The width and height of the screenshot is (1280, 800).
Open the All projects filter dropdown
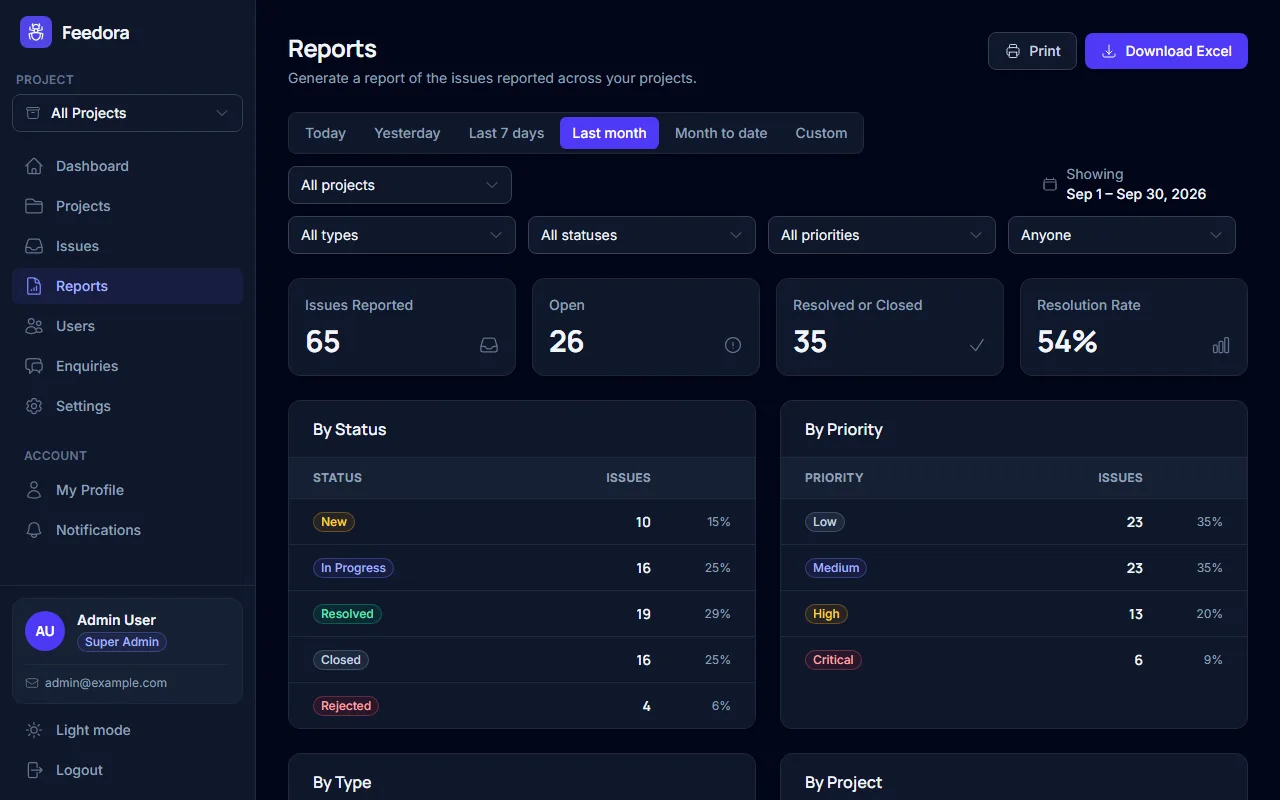pos(400,185)
